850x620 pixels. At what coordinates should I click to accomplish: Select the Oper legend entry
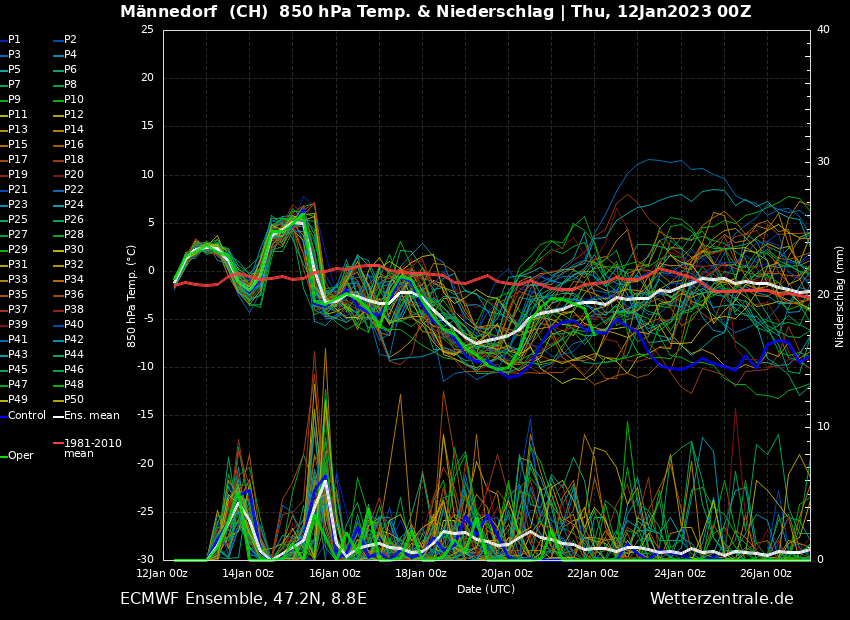click(21, 455)
